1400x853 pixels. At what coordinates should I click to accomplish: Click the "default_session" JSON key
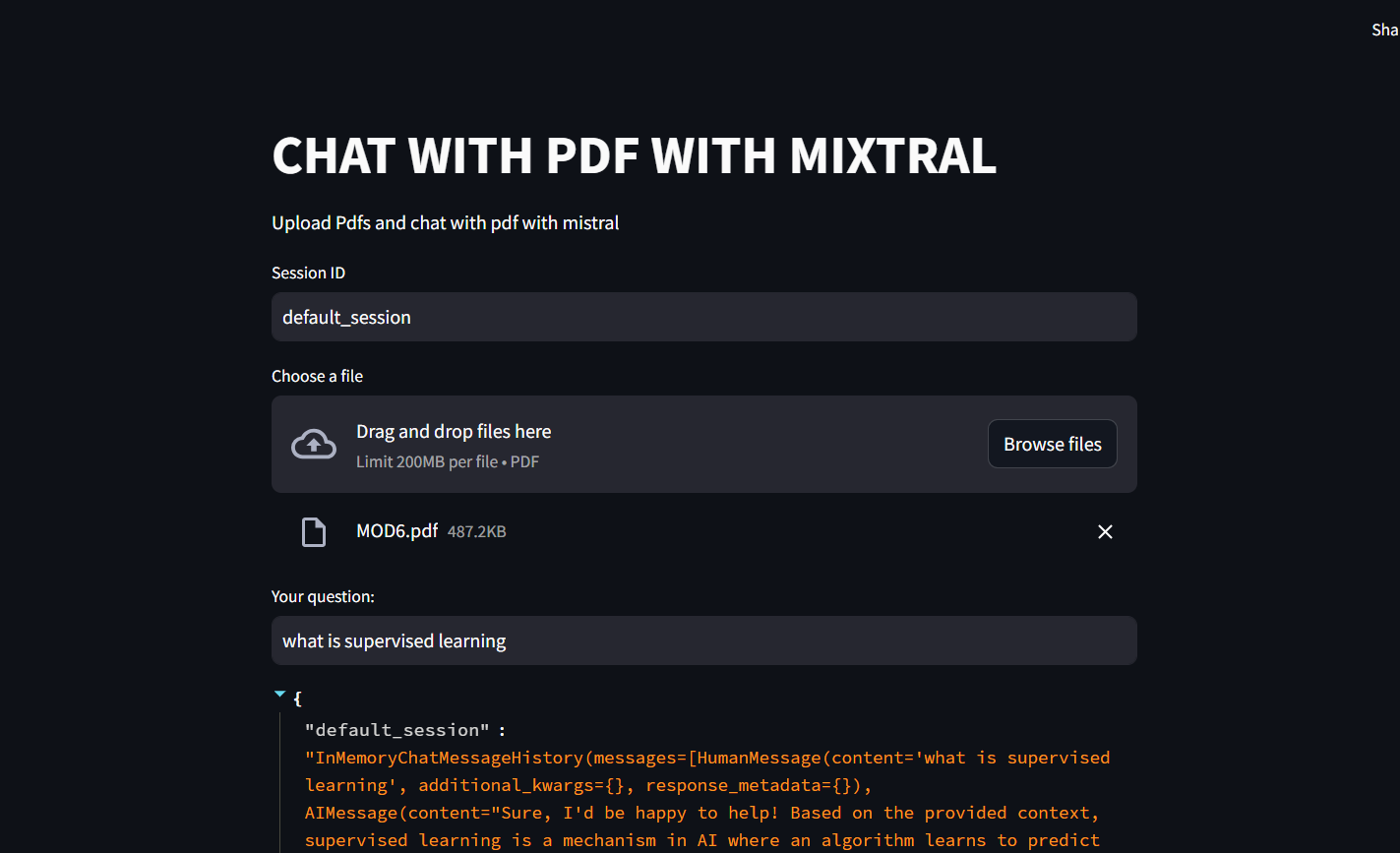coord(397,730)
